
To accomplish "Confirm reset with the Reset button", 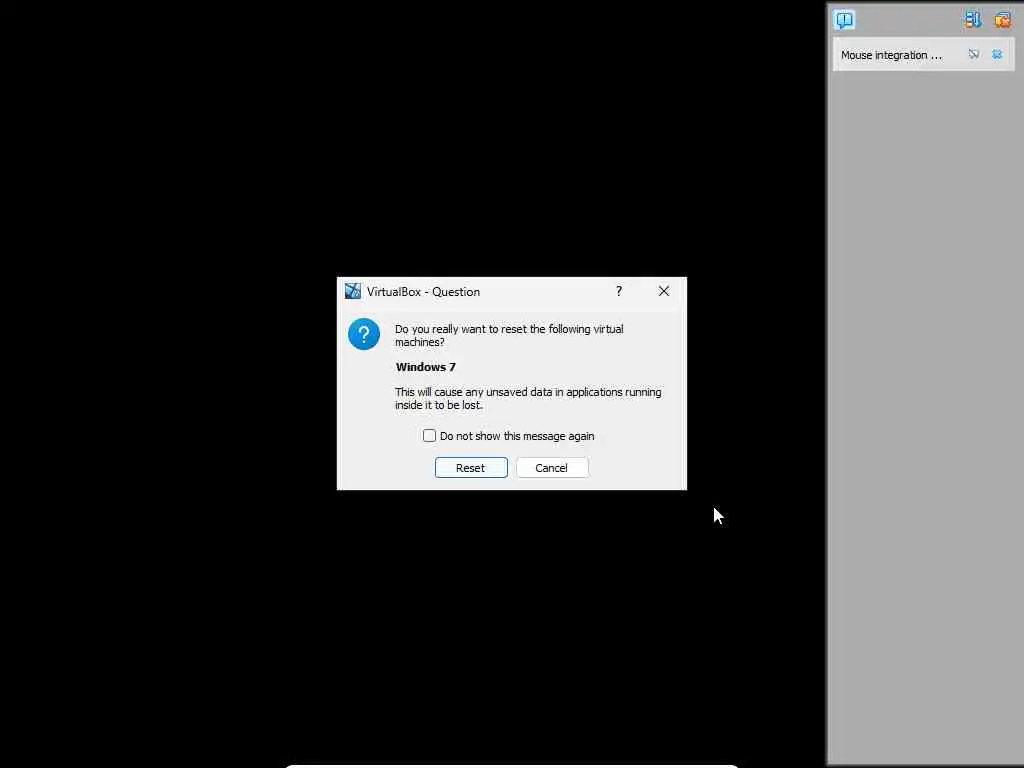I will 471,468.
